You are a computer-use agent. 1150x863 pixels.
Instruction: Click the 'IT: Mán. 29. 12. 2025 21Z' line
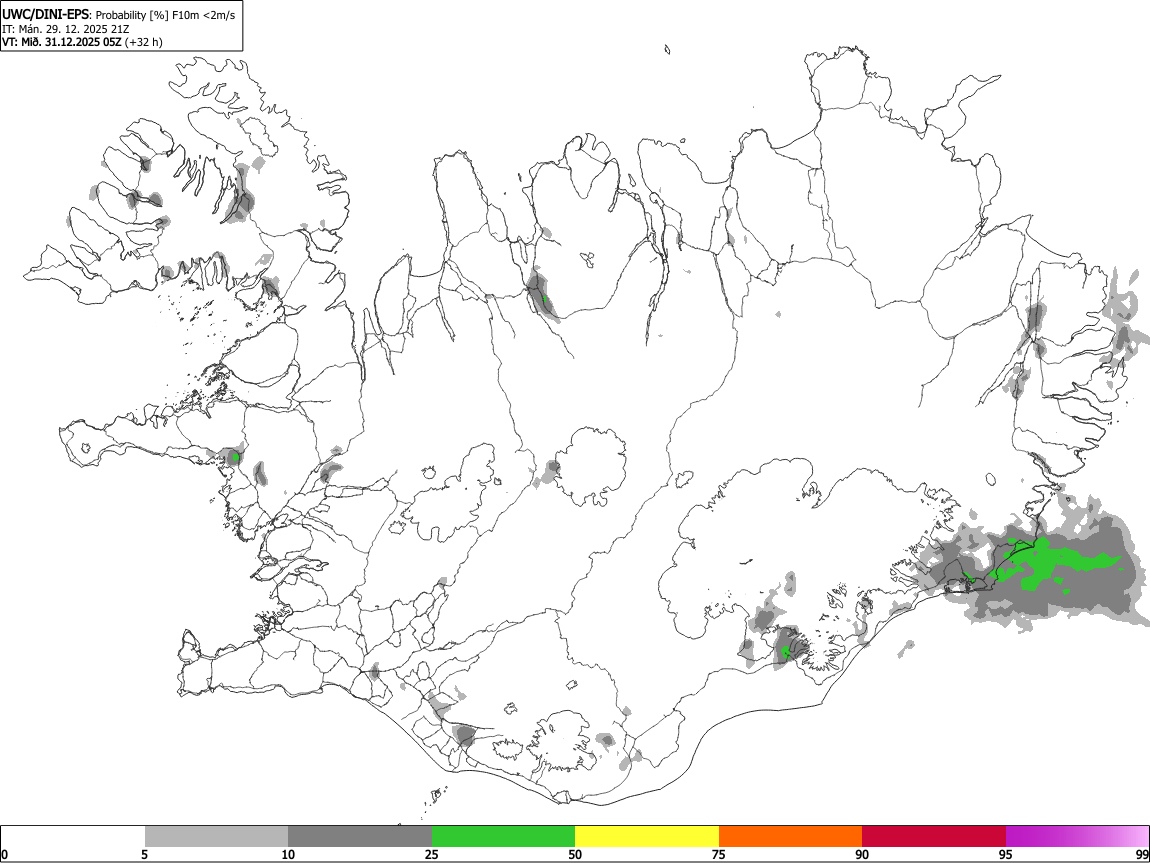[65, 29]
